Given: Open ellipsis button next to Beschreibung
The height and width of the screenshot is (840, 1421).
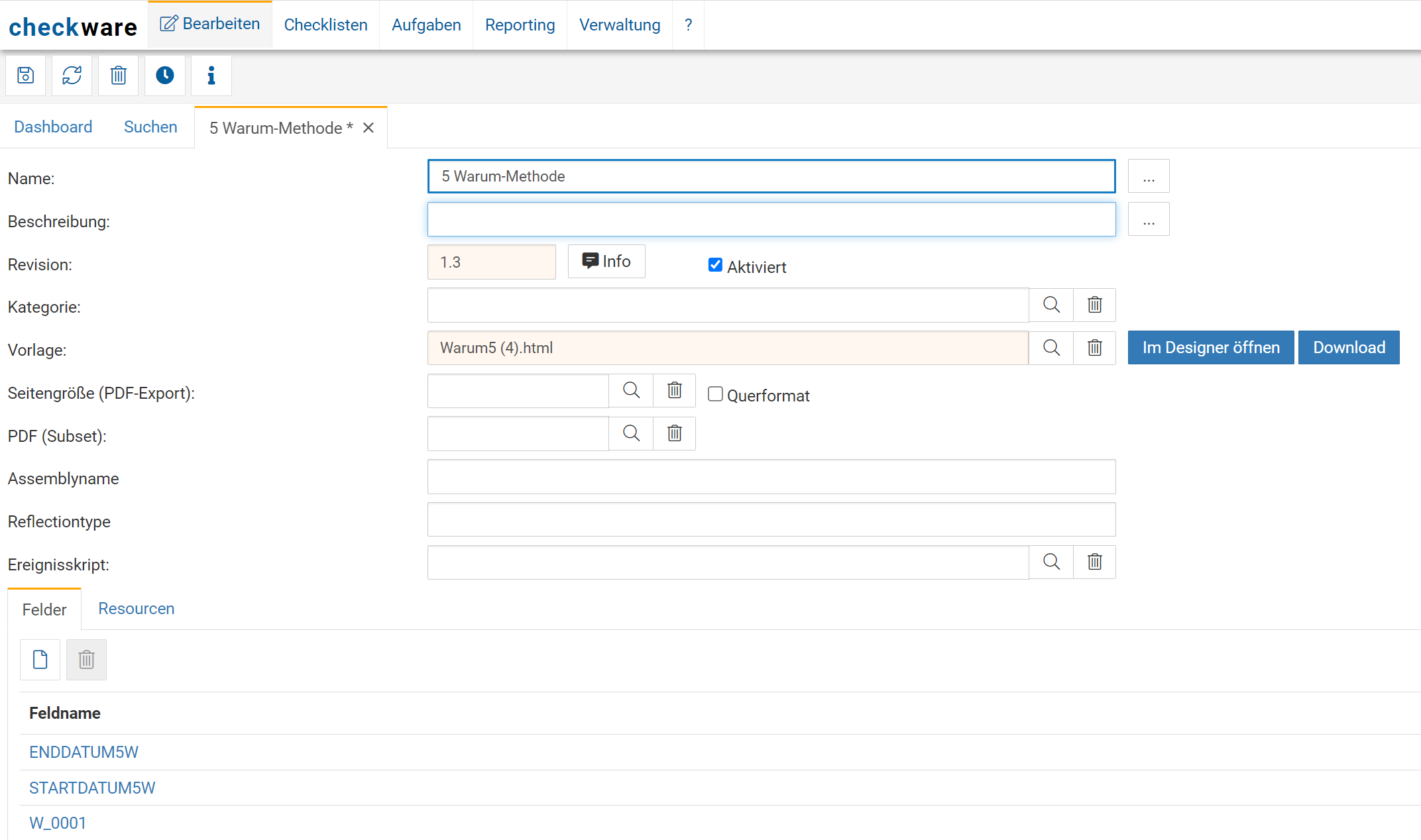Looking at the screenshot, I should coord(1149,219).
